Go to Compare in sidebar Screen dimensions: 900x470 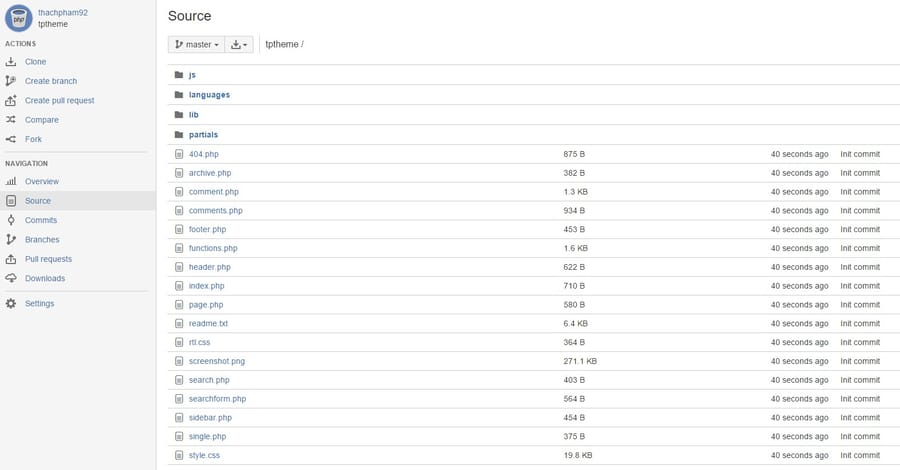click(x=42, y=120)
